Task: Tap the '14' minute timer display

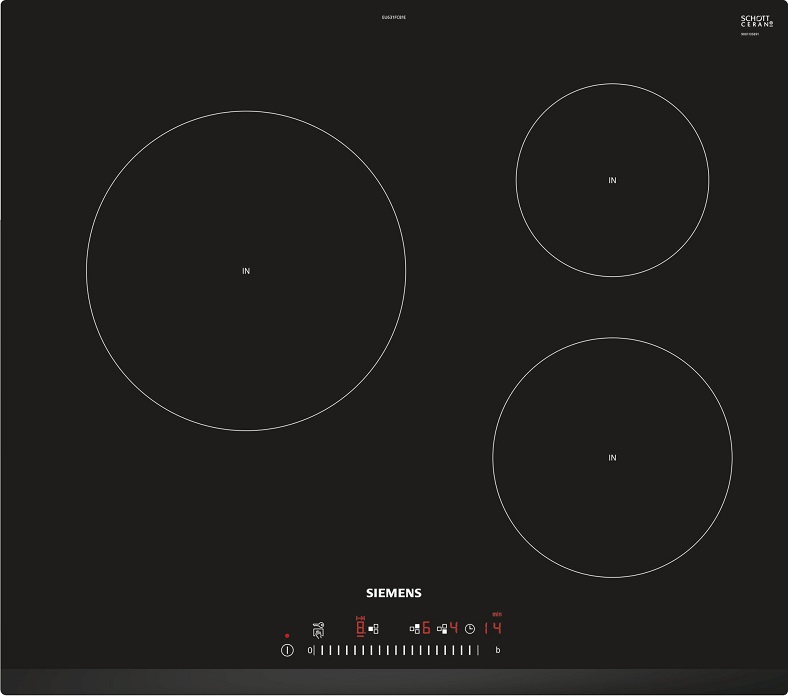Action: click(x=493, y=629)
